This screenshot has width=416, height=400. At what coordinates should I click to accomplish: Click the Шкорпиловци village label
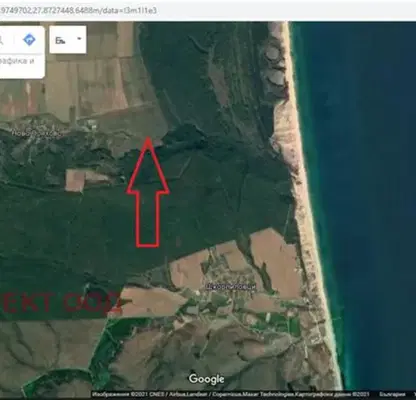(231, 286)
